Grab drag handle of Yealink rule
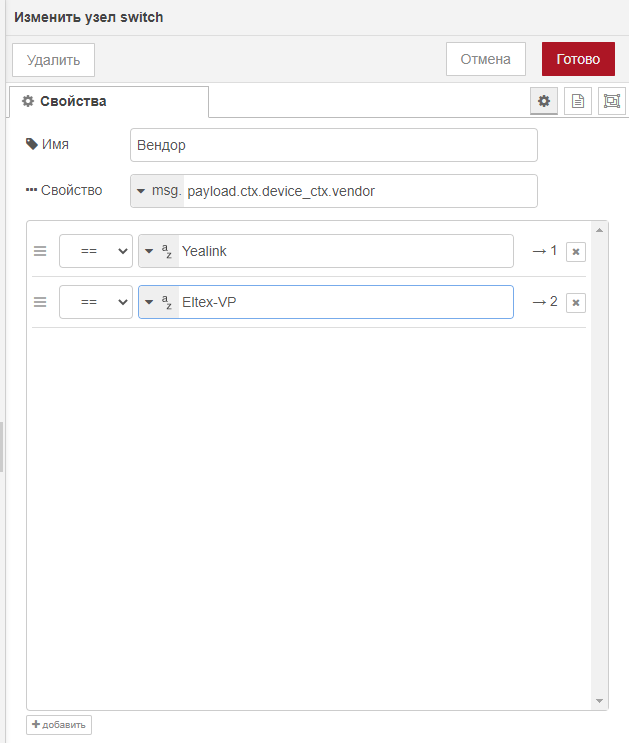629x743 pixels. [x=41, y=251]
